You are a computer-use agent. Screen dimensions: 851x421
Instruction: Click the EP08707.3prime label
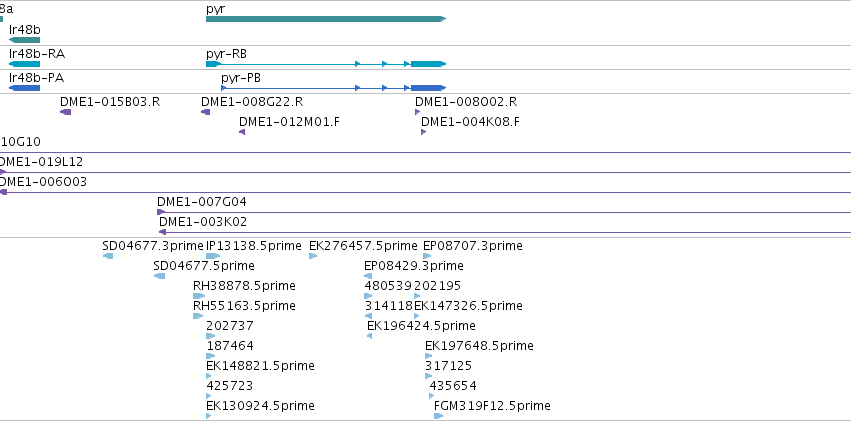click(x=473, y=246)
